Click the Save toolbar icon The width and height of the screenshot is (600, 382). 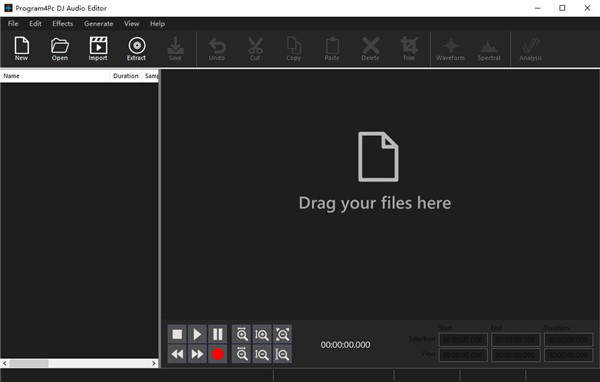175,48
